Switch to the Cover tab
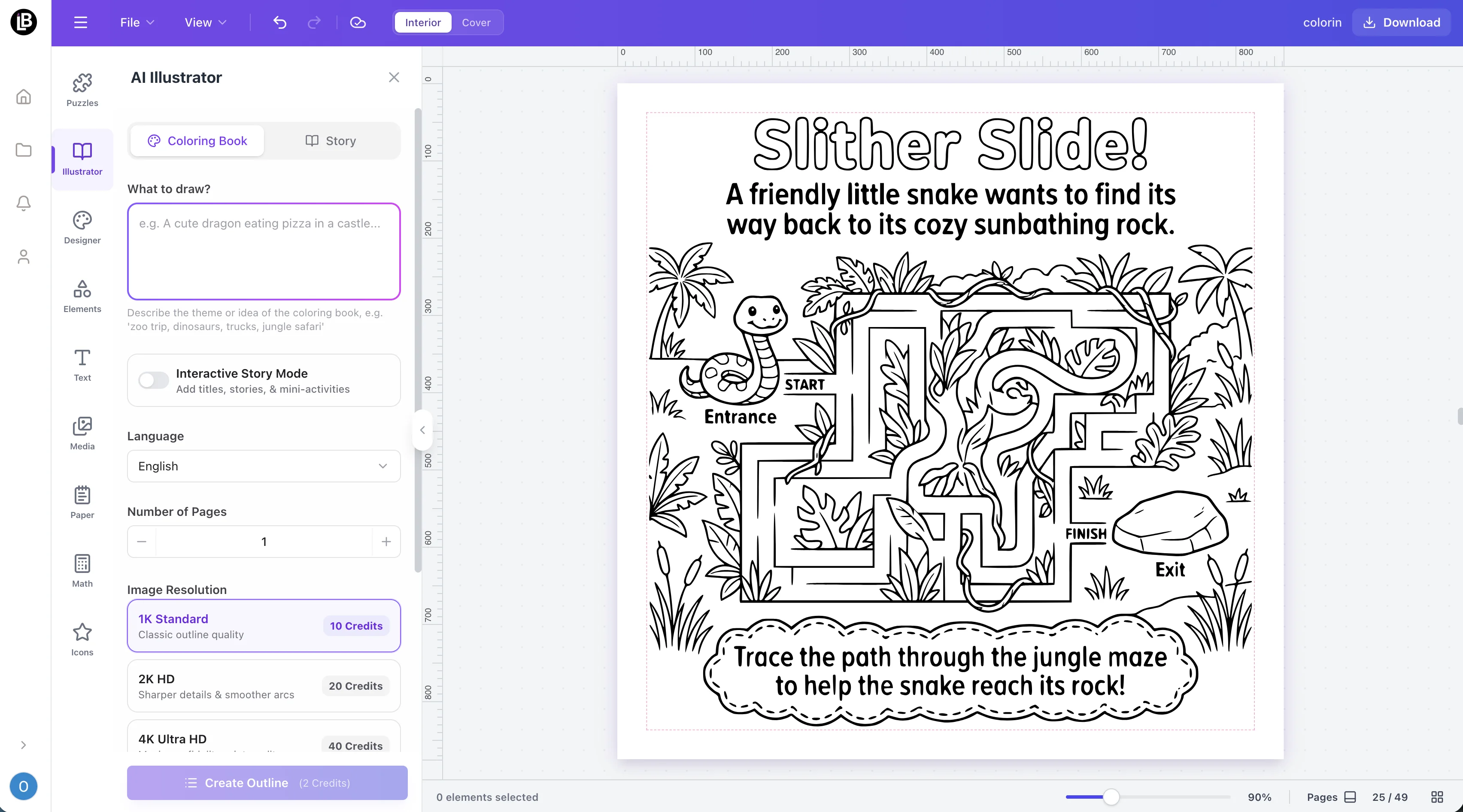This screenshot has height=812, width=1463. coord(476,22)
